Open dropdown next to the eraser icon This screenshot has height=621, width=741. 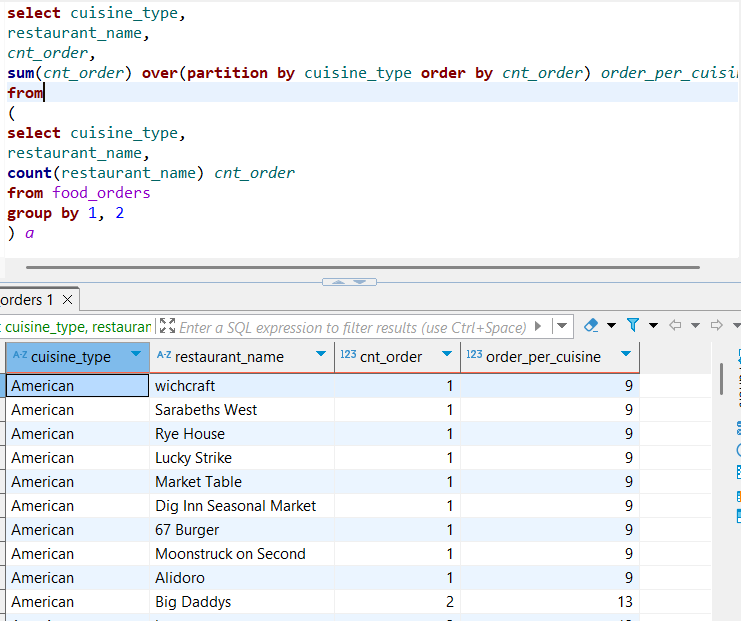[x=611, y=326]
